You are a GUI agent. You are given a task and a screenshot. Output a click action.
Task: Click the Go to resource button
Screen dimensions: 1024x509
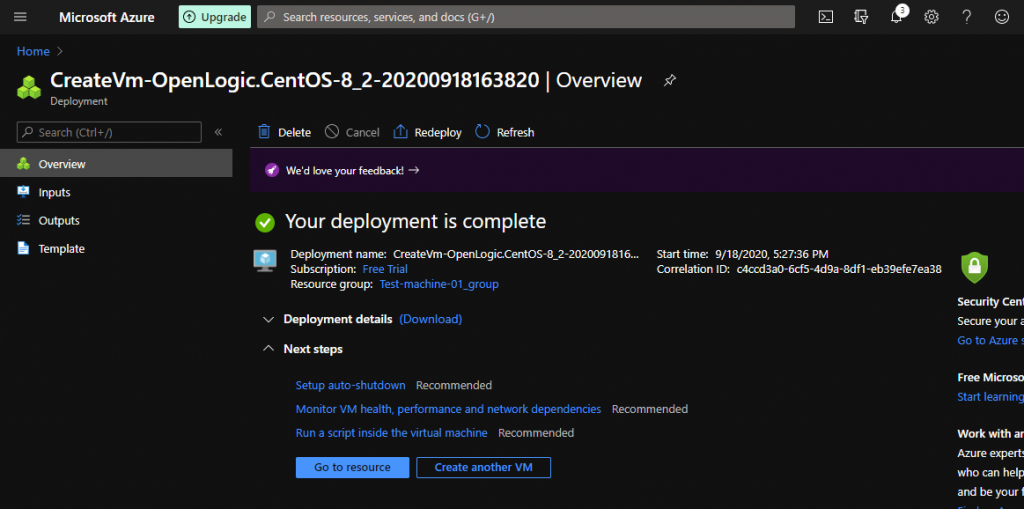pyautogui.click(x=352, y=467)
